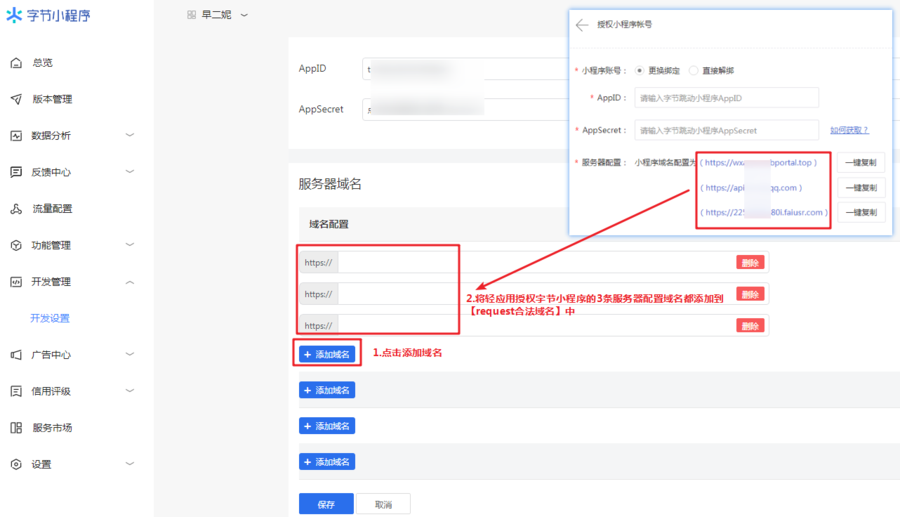The height and width of the screenshot is (517, 900).
Task: Click the main page AppID field
Action: tap(465, 69)
